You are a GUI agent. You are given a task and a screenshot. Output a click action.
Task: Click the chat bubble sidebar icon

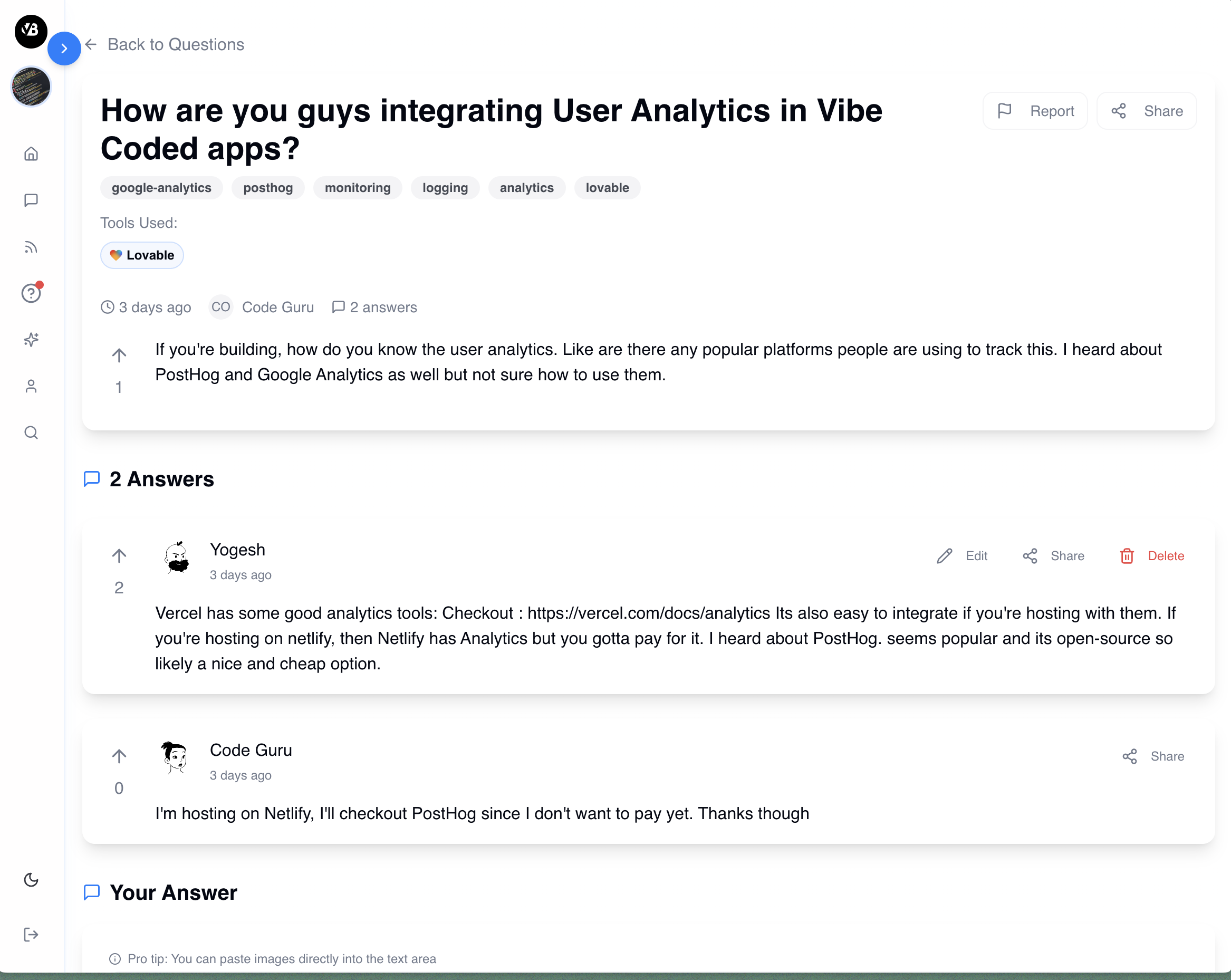pos(32,200)
